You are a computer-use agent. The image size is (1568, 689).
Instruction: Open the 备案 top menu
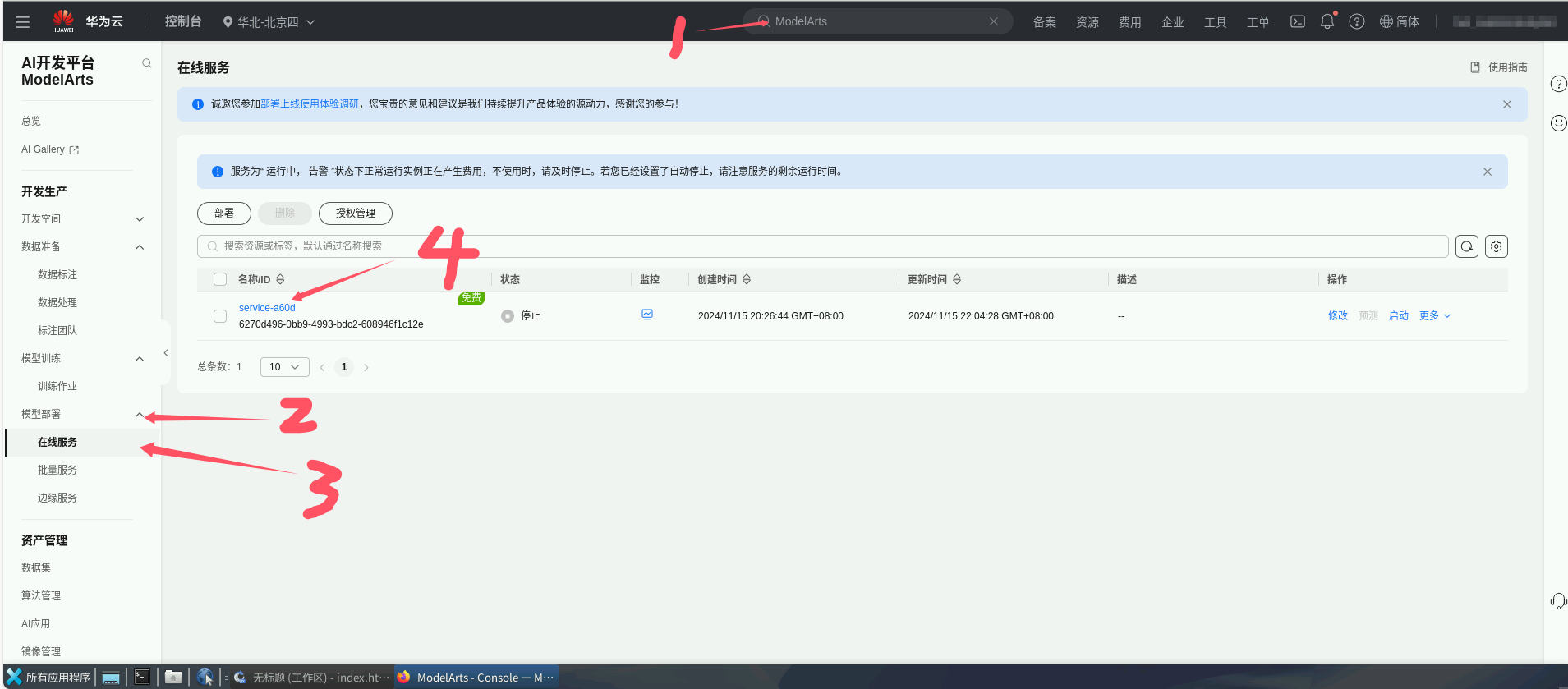point(1045,22)
